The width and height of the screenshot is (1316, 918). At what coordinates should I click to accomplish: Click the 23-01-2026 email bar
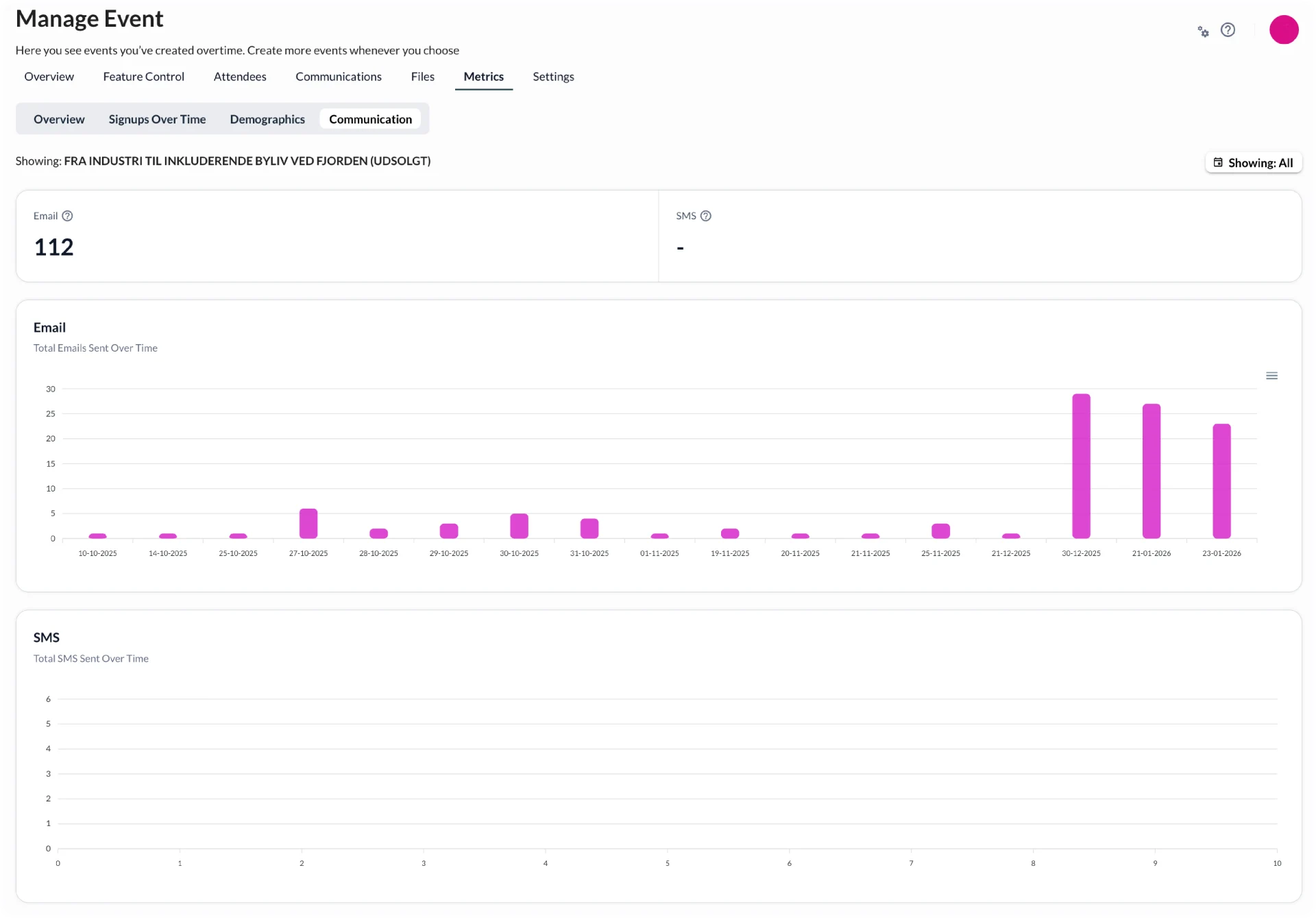coord(1221,481)
